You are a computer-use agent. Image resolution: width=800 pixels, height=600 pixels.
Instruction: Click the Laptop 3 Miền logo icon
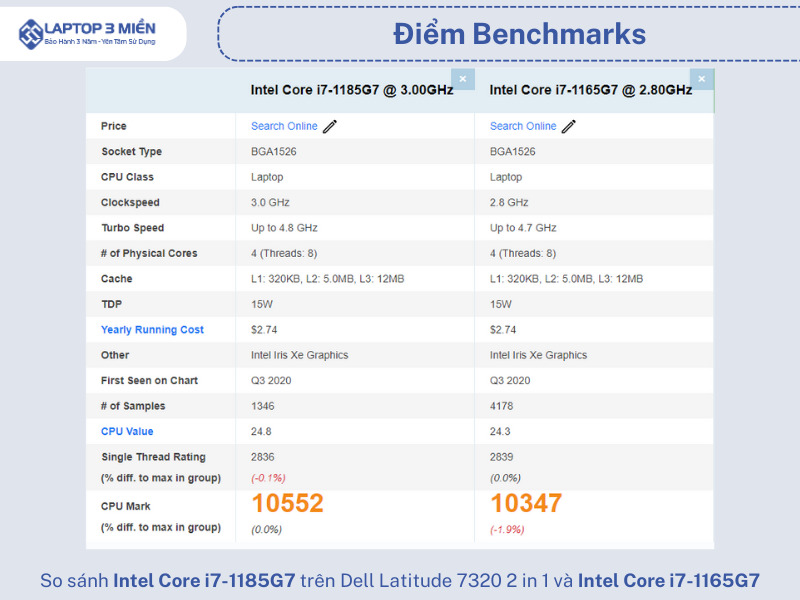click(x=30, y=33)
